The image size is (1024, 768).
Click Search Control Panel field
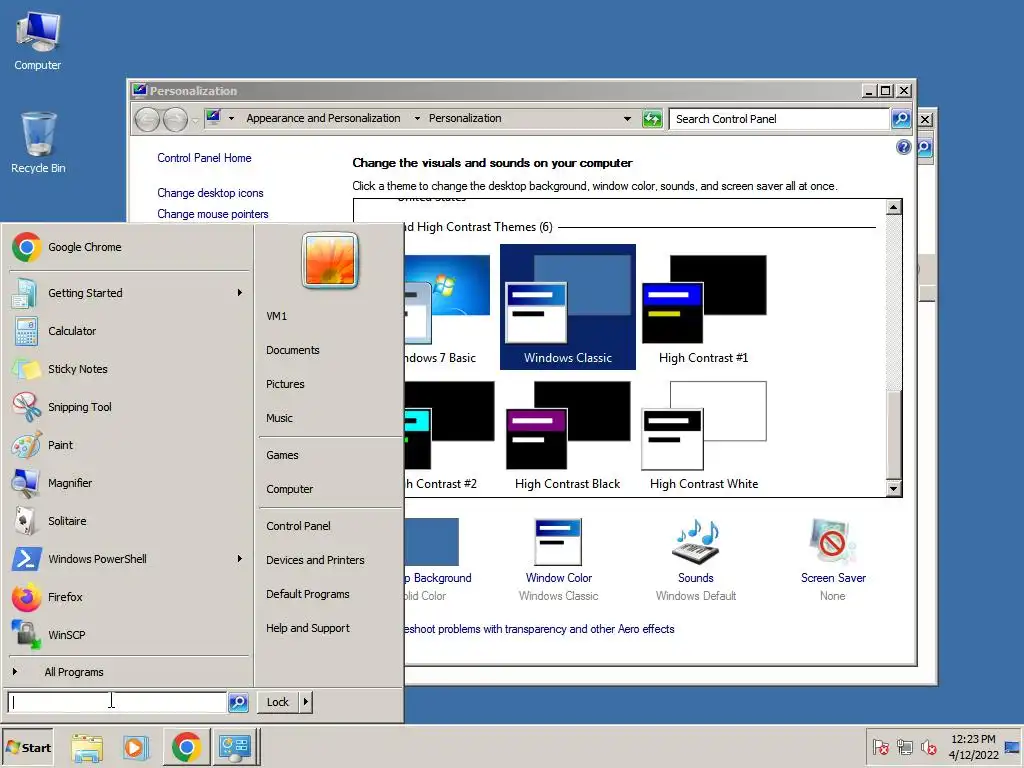779,119
